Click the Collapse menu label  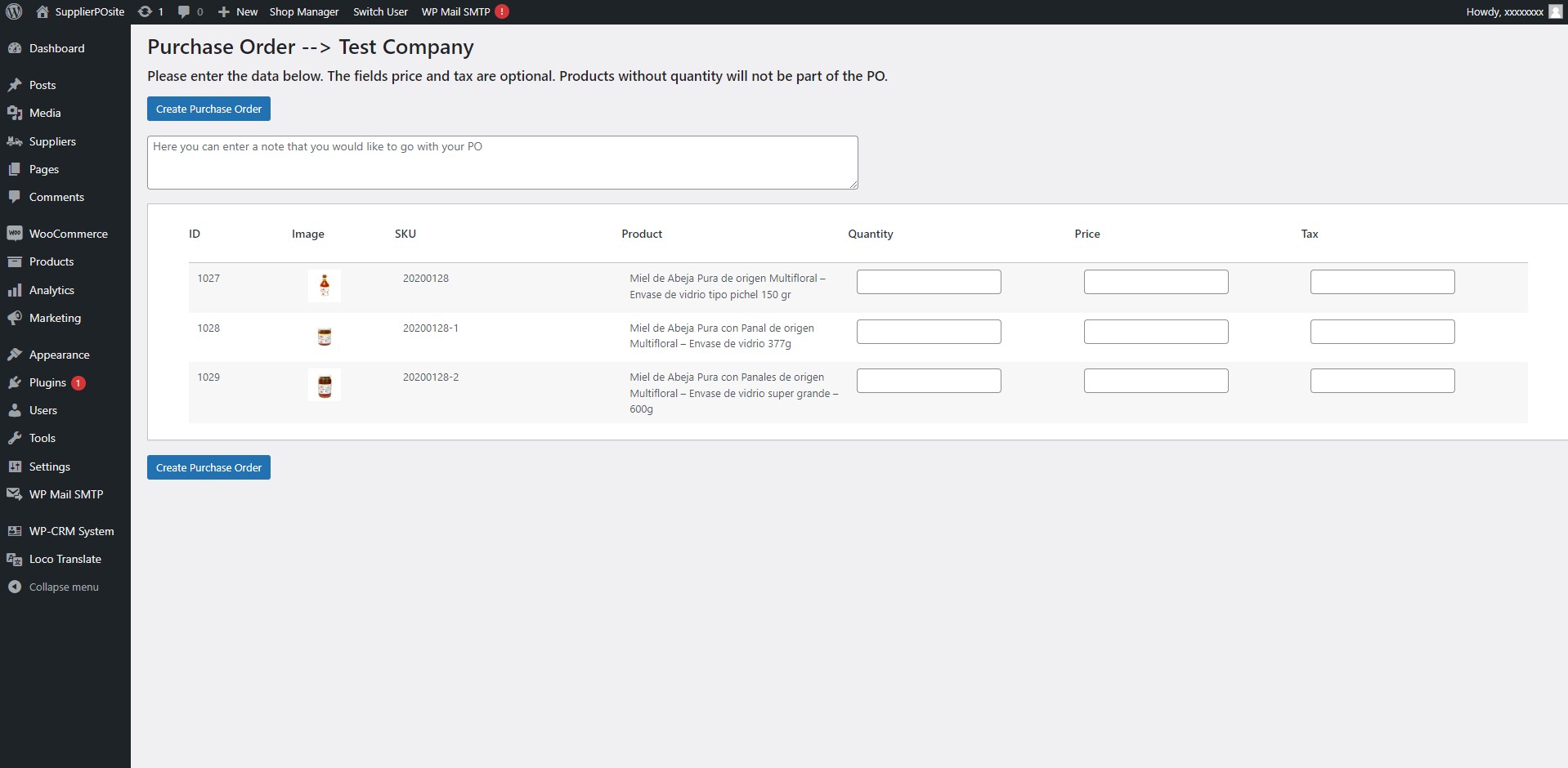[x=64, y=587]
